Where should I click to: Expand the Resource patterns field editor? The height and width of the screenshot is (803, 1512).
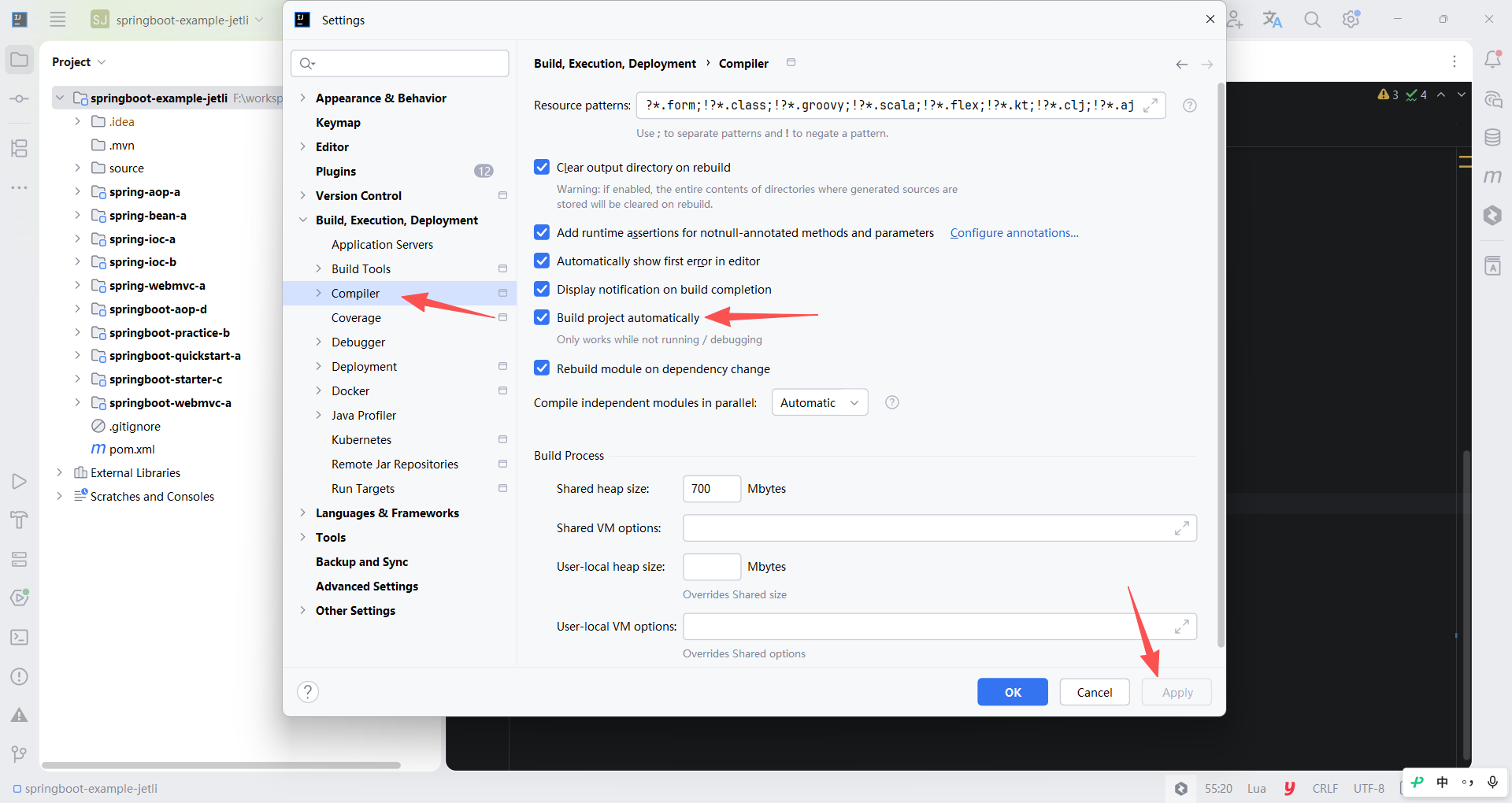click(x=1151, y=105)
